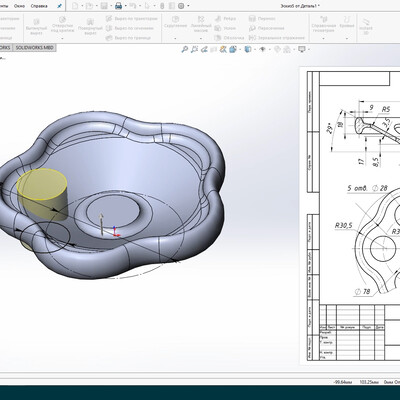
Task: Open View Settings monitor icon
Action: click(x=302, y=50)
